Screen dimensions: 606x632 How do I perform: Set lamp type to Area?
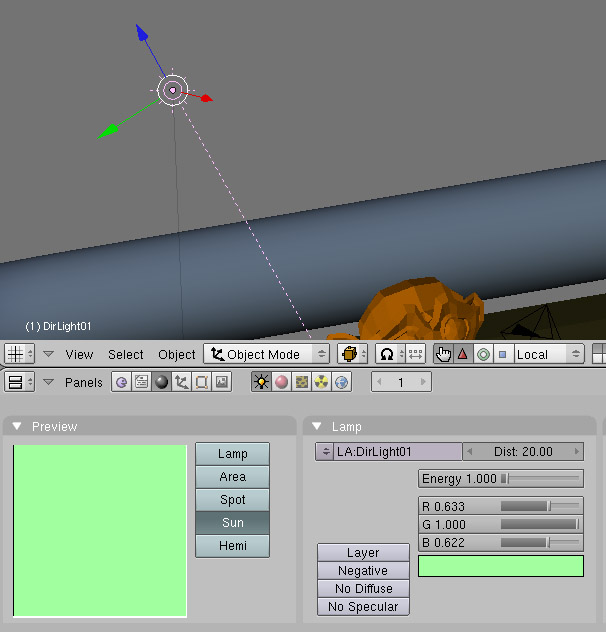233,477
